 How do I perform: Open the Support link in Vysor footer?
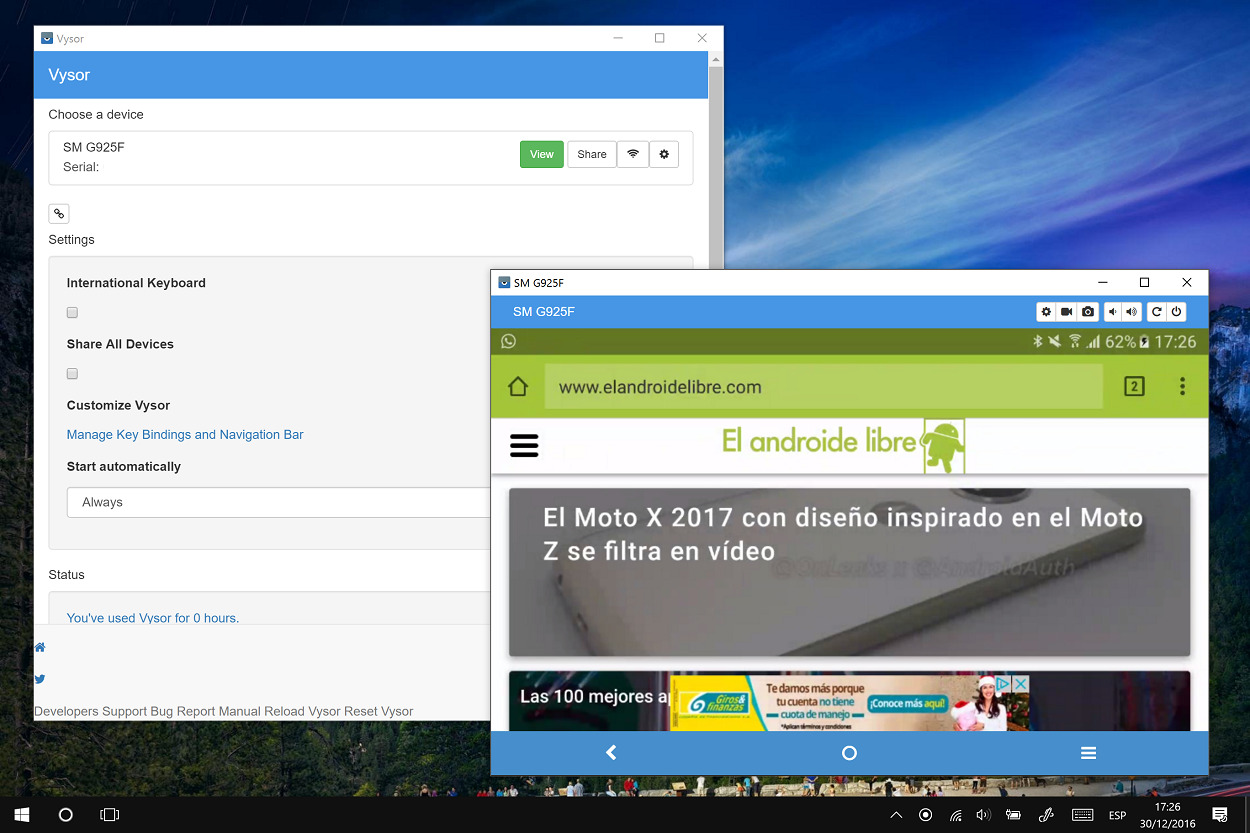click(124, 711)
